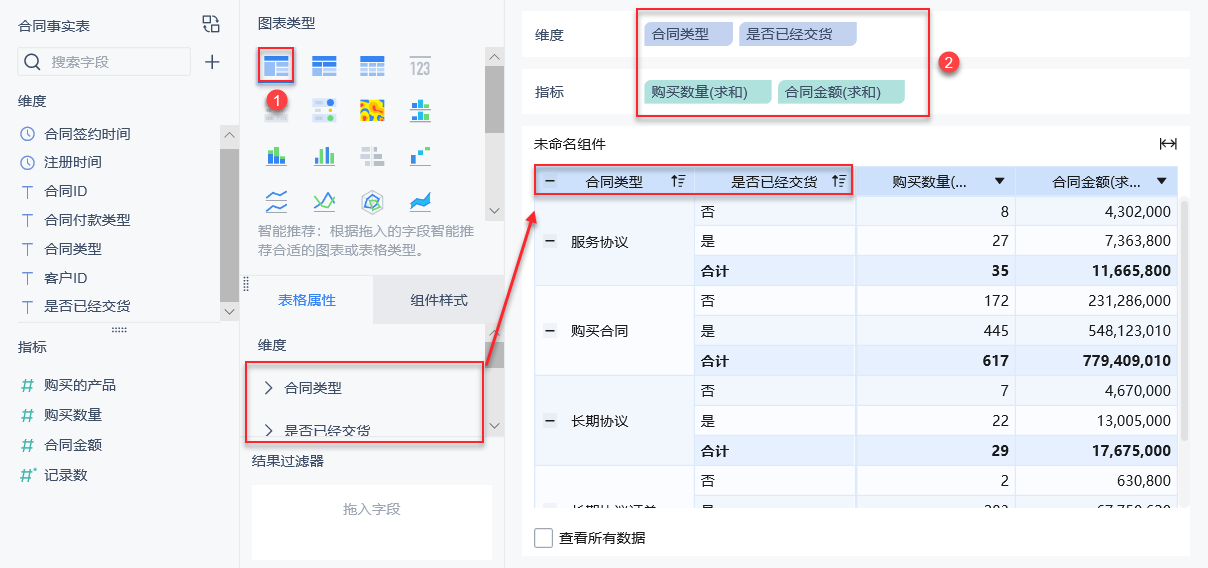Click the sort icon in 是否已经交货 column header
The image size is (1208, 568).
point(839,181)
